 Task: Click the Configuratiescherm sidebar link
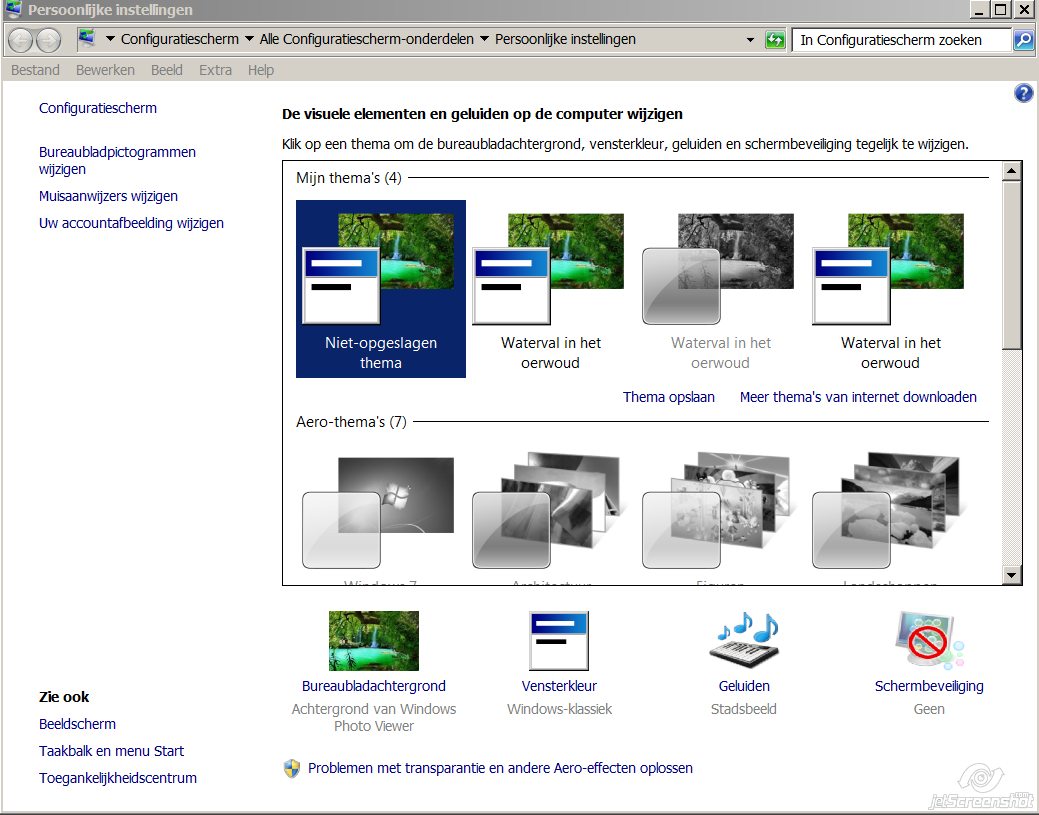tap(98, 108)
